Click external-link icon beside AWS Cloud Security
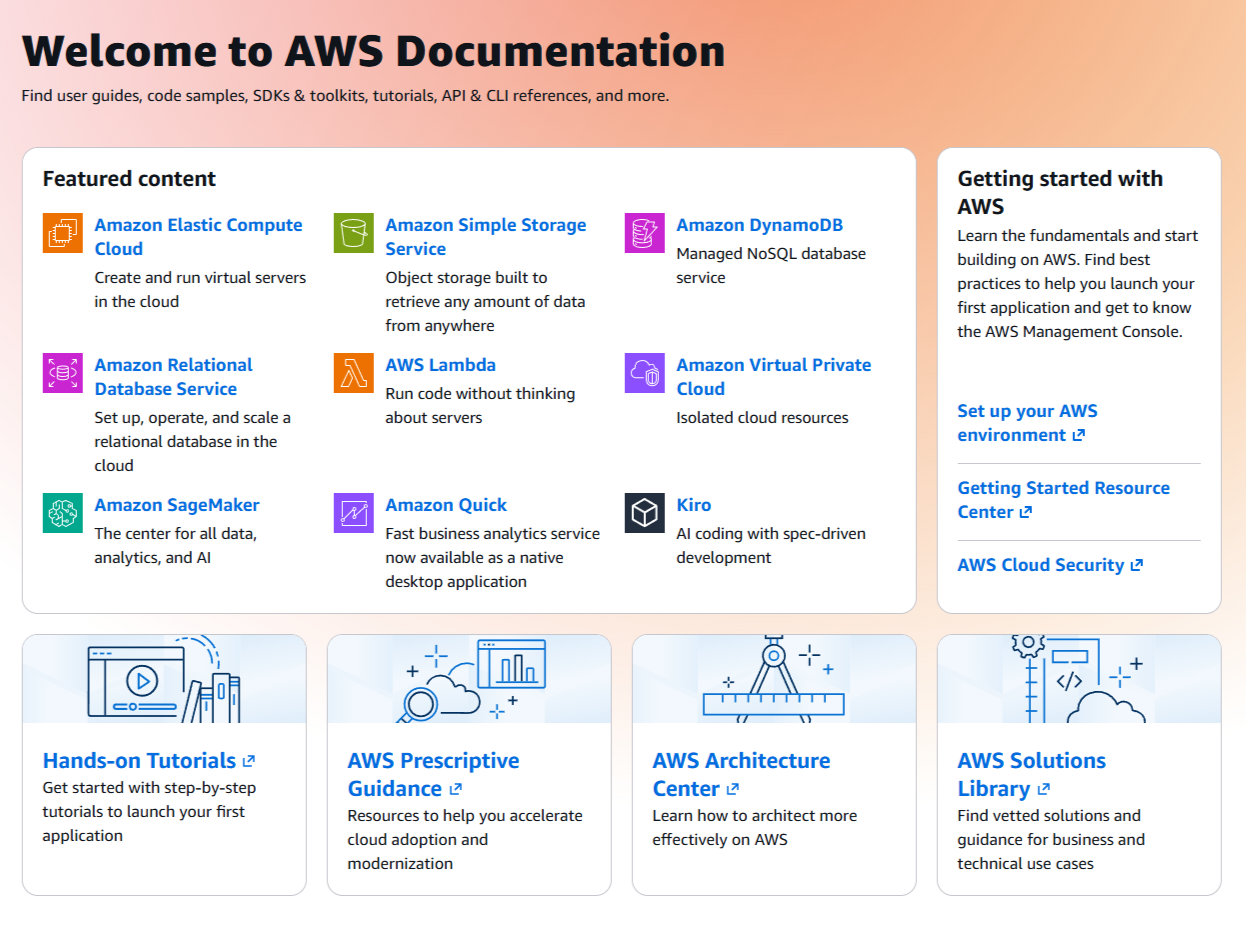Viewport: 1246px width, 935px height. [1137, 566]
